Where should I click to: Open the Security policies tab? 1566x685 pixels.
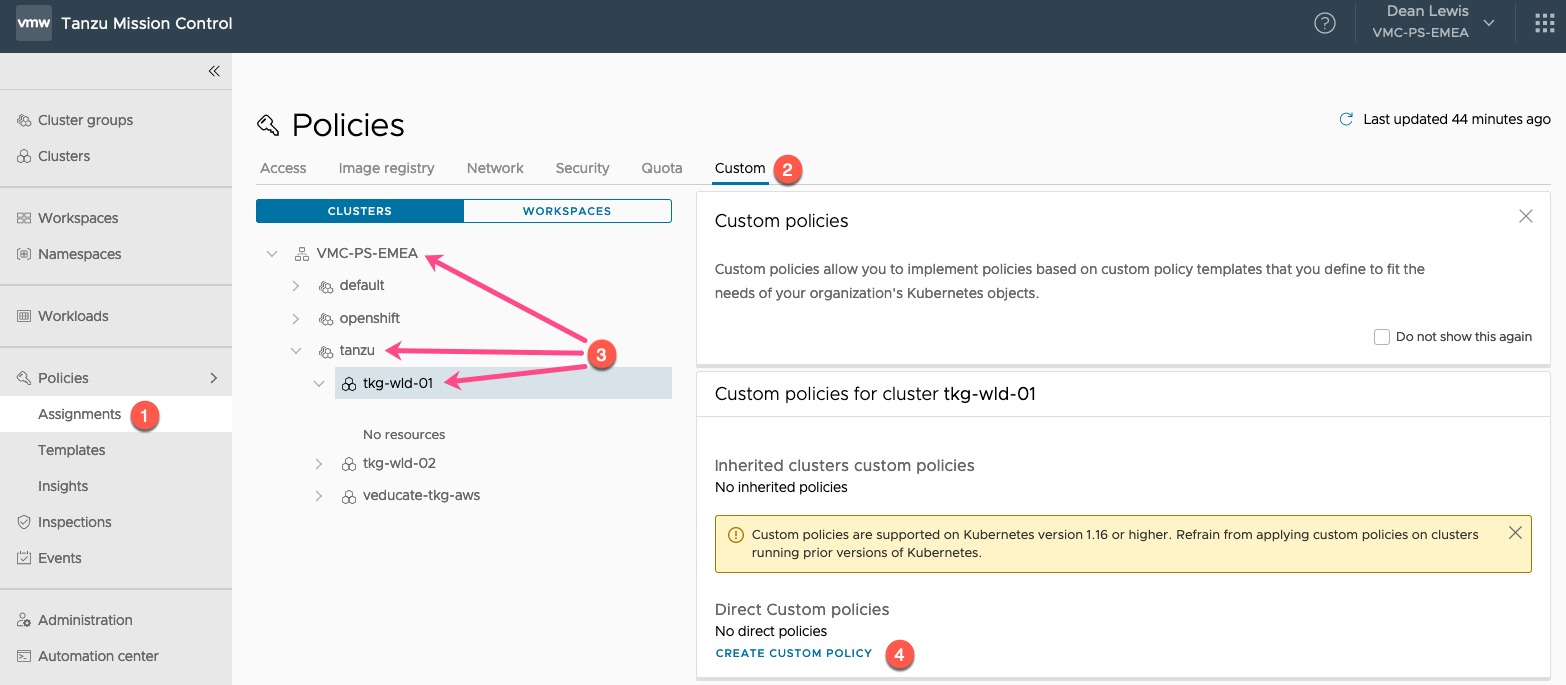[582, 168]
